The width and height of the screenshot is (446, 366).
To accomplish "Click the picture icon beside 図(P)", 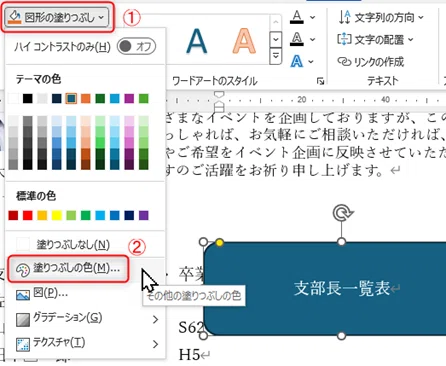I will (x=23, y=295).
